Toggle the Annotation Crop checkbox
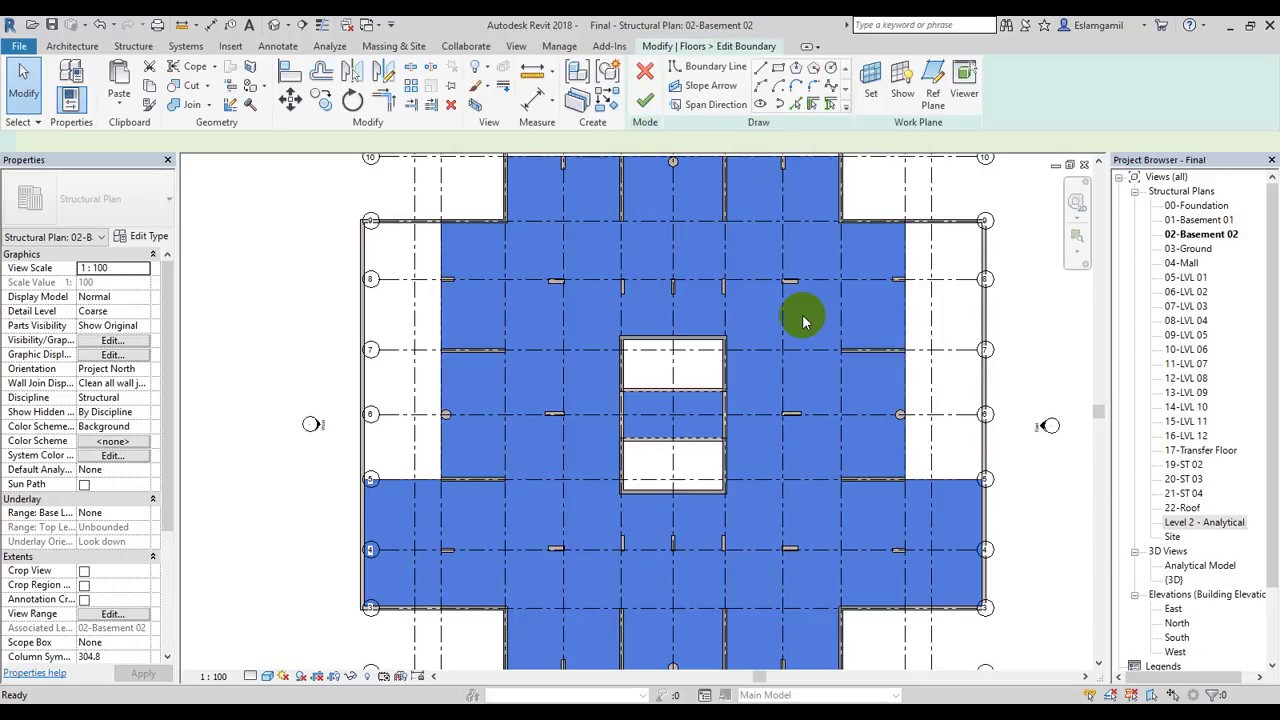Image resolution: width=1280 pixels, height=720 pixels. coord(84,600)
